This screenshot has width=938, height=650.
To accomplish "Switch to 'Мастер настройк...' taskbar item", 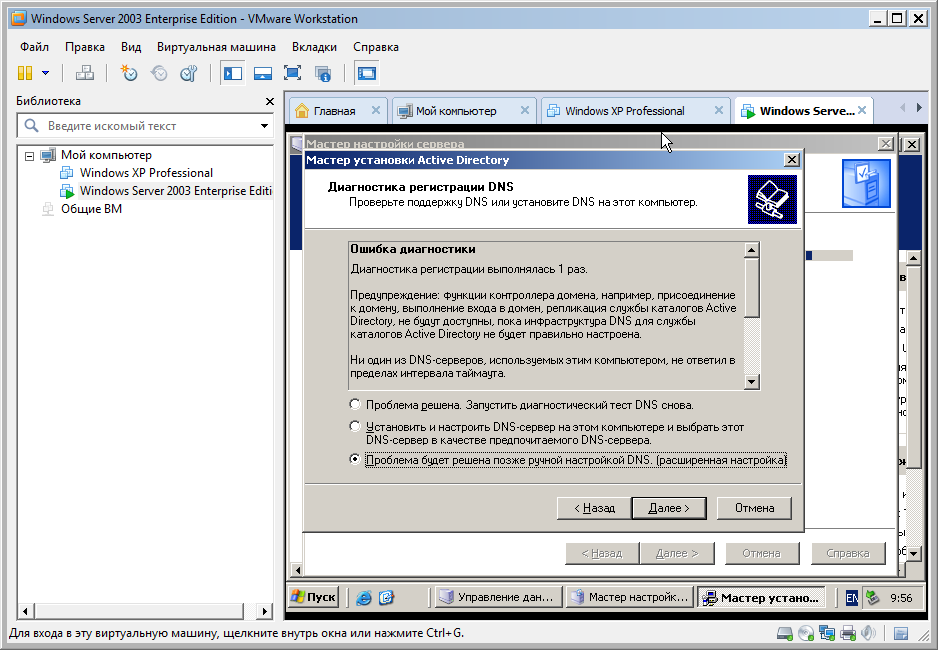I will 630,597.
